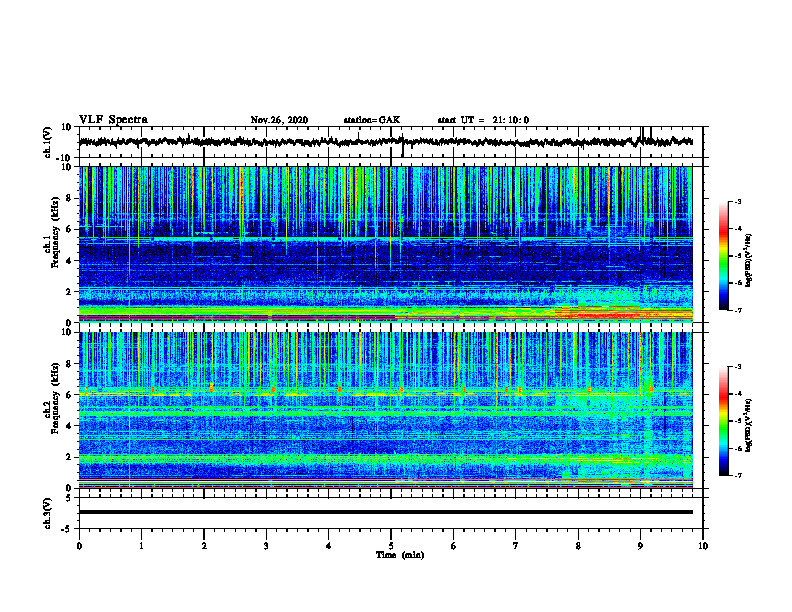Click the "6" kHz tick on ch.2 spectrogram
The image size is (792, 612).
click(x=69, y=395)
